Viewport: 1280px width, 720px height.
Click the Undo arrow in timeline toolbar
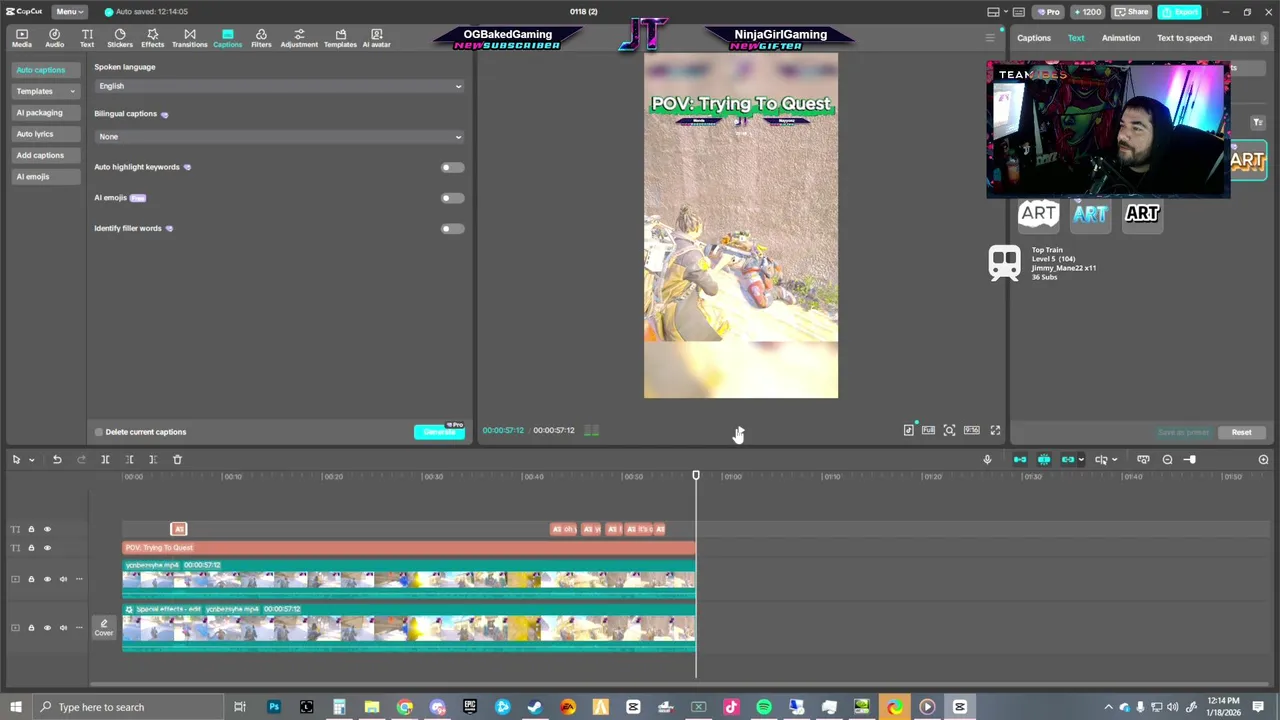(x=57, y=460)
